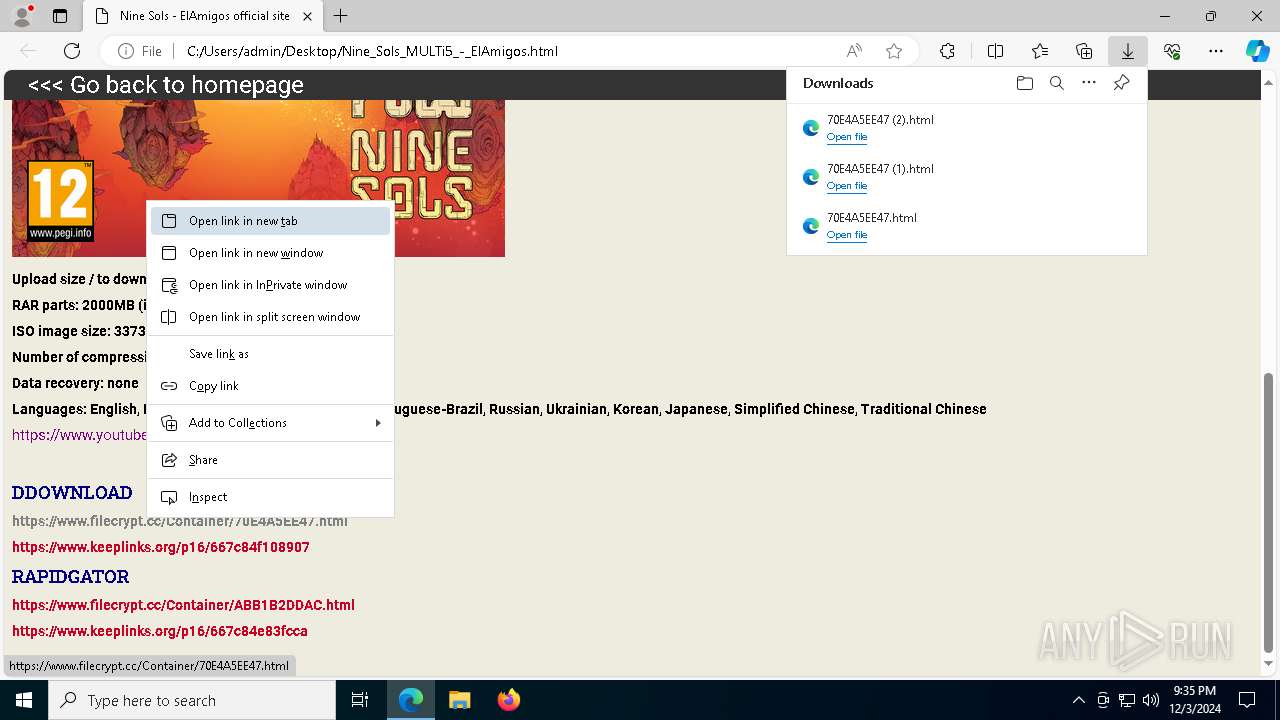Open Settings and more ellipsis menu
Viewport: 1280px width, 720px height.
[1216, 51]
